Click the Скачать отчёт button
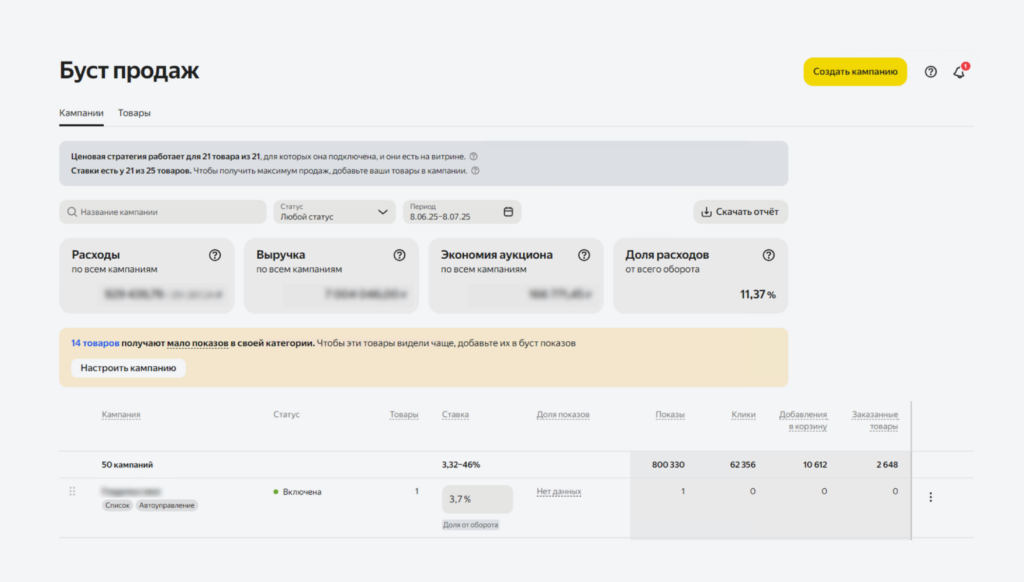 pos(740,212)
